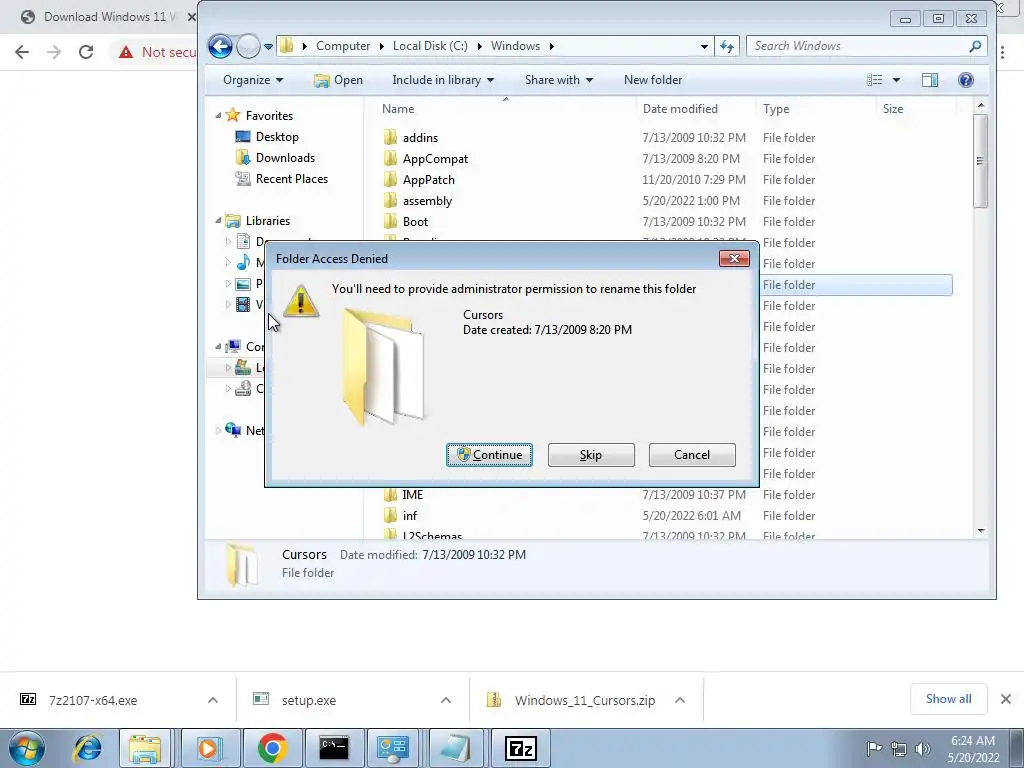Viewport: 1024px width, 768px height.
Task: Open Explorer help icon
Action: 966,80
